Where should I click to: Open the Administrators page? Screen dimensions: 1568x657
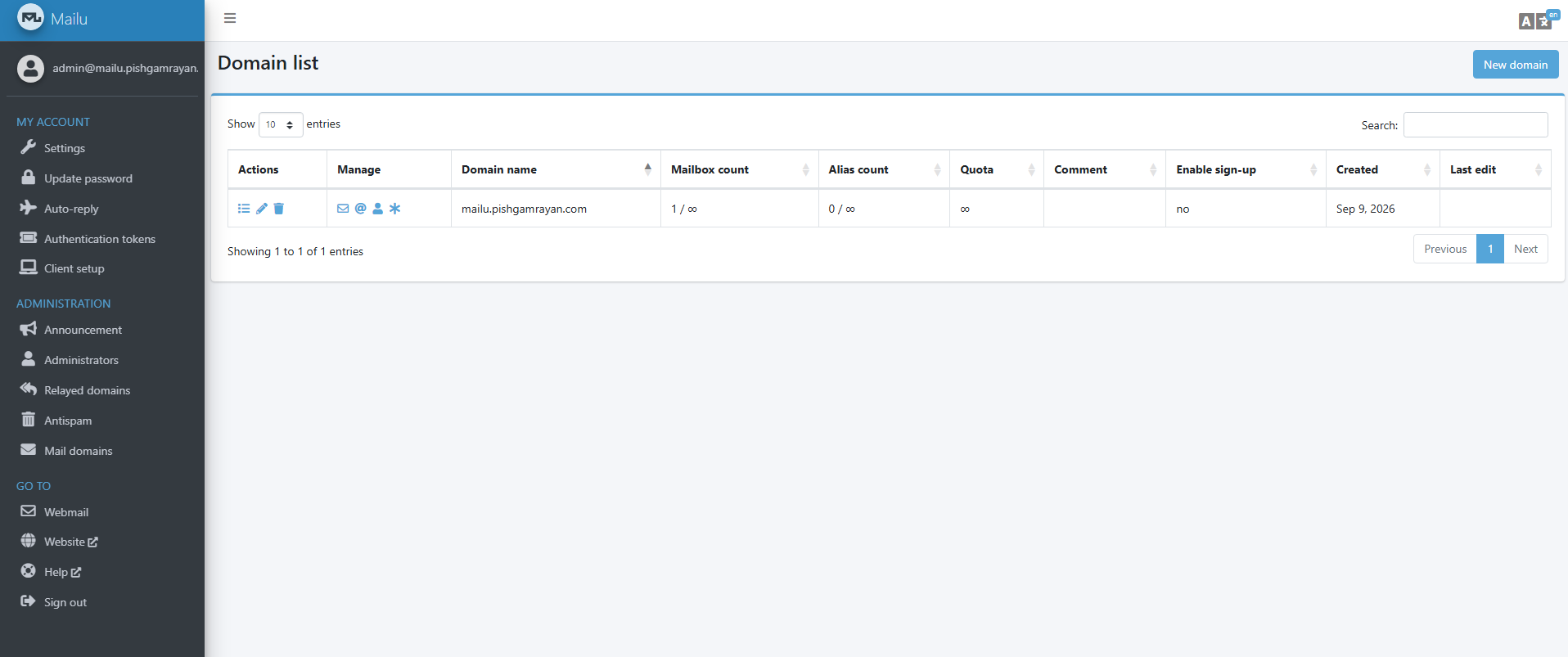pos(102,360)
